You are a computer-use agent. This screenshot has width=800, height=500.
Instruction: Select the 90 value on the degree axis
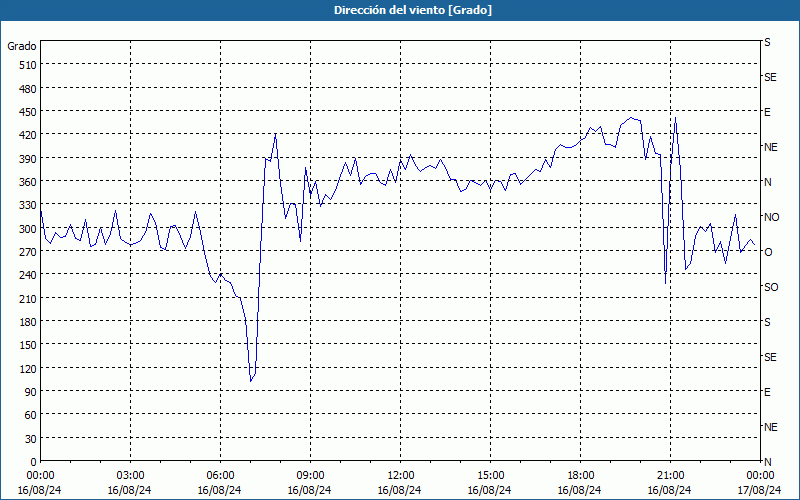tap(31, 392)
